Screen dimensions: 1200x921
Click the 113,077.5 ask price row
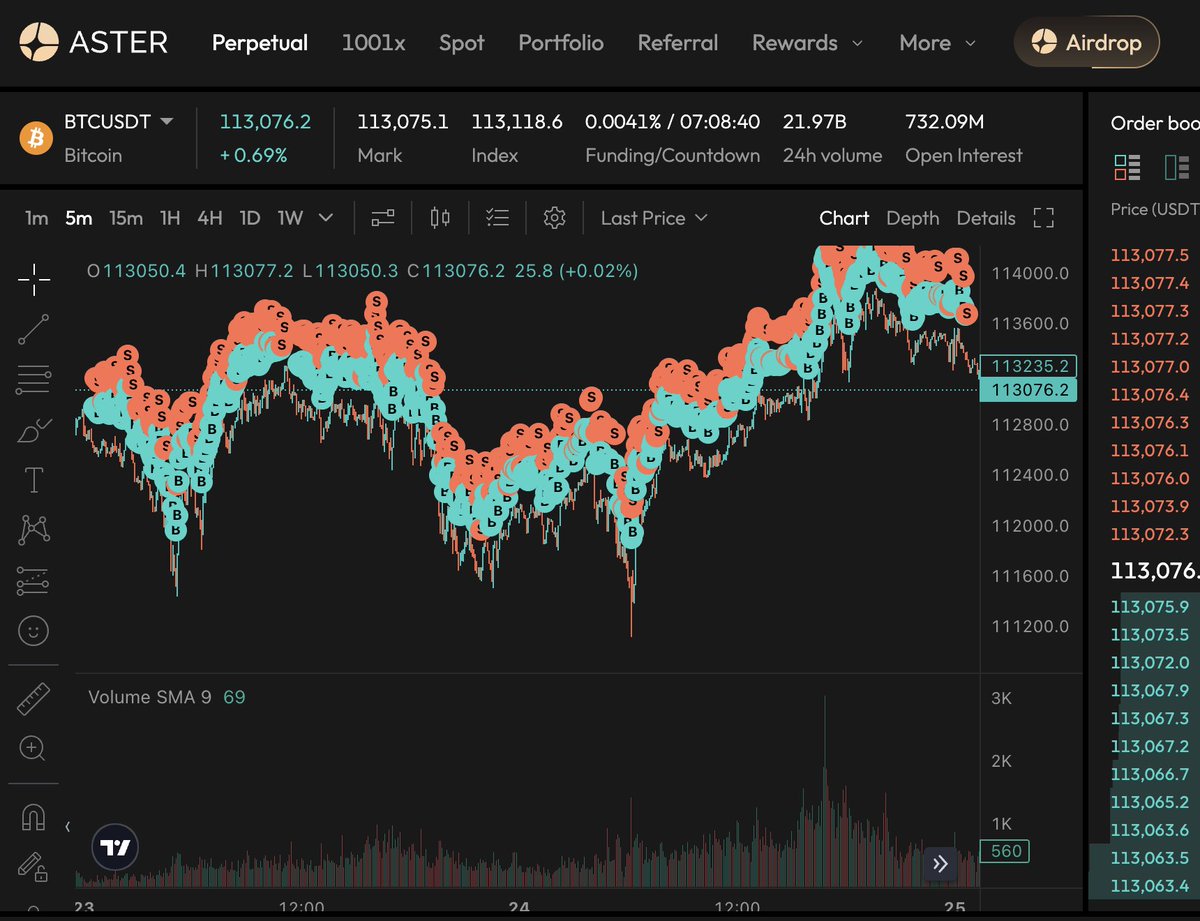[x=1149, y=255]
